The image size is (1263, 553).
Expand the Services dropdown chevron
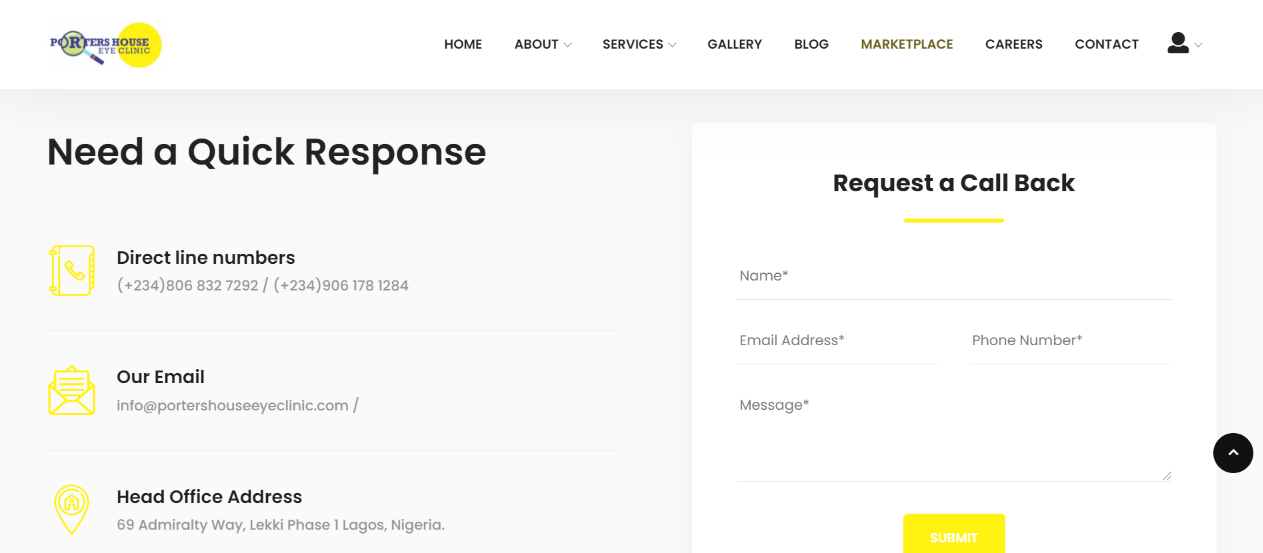(x=672, y=45)
